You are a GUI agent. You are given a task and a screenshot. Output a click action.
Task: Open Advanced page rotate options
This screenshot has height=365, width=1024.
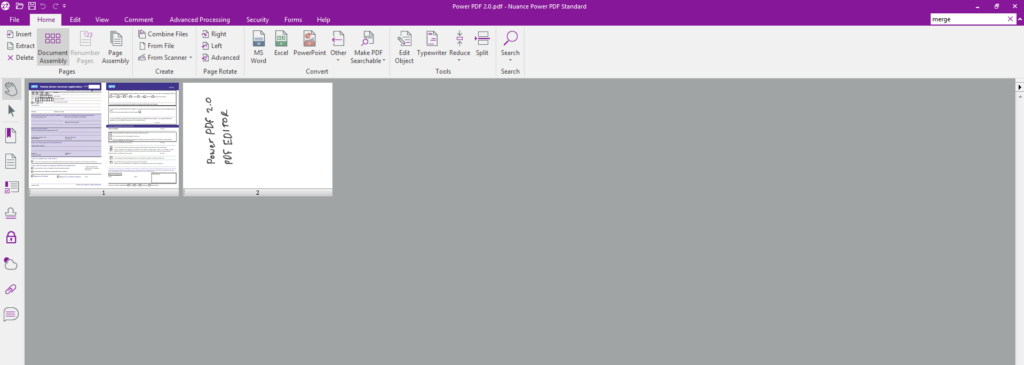point(220,57)
